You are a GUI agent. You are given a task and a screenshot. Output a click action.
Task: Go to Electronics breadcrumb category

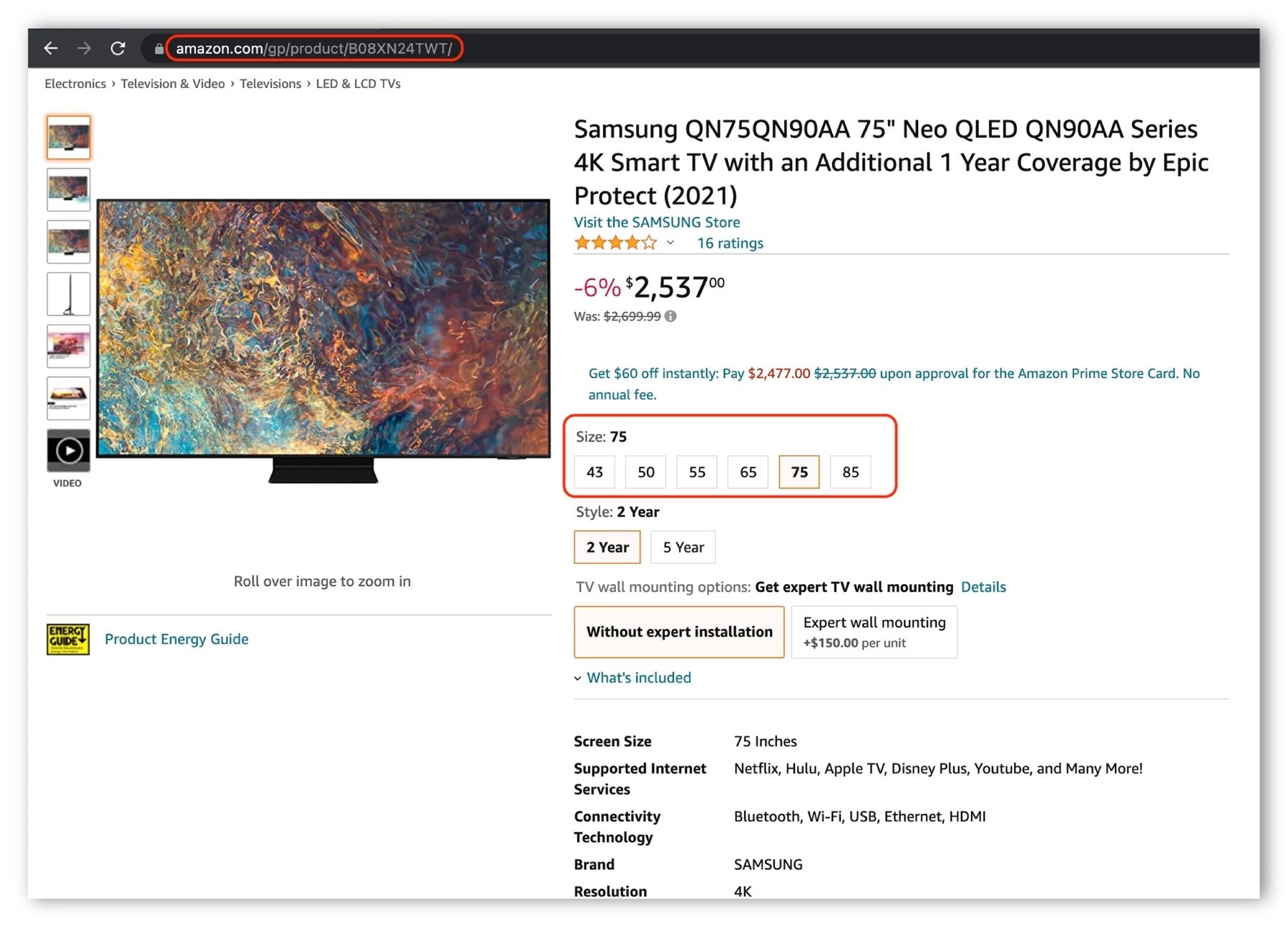click(x=75, y=84)
